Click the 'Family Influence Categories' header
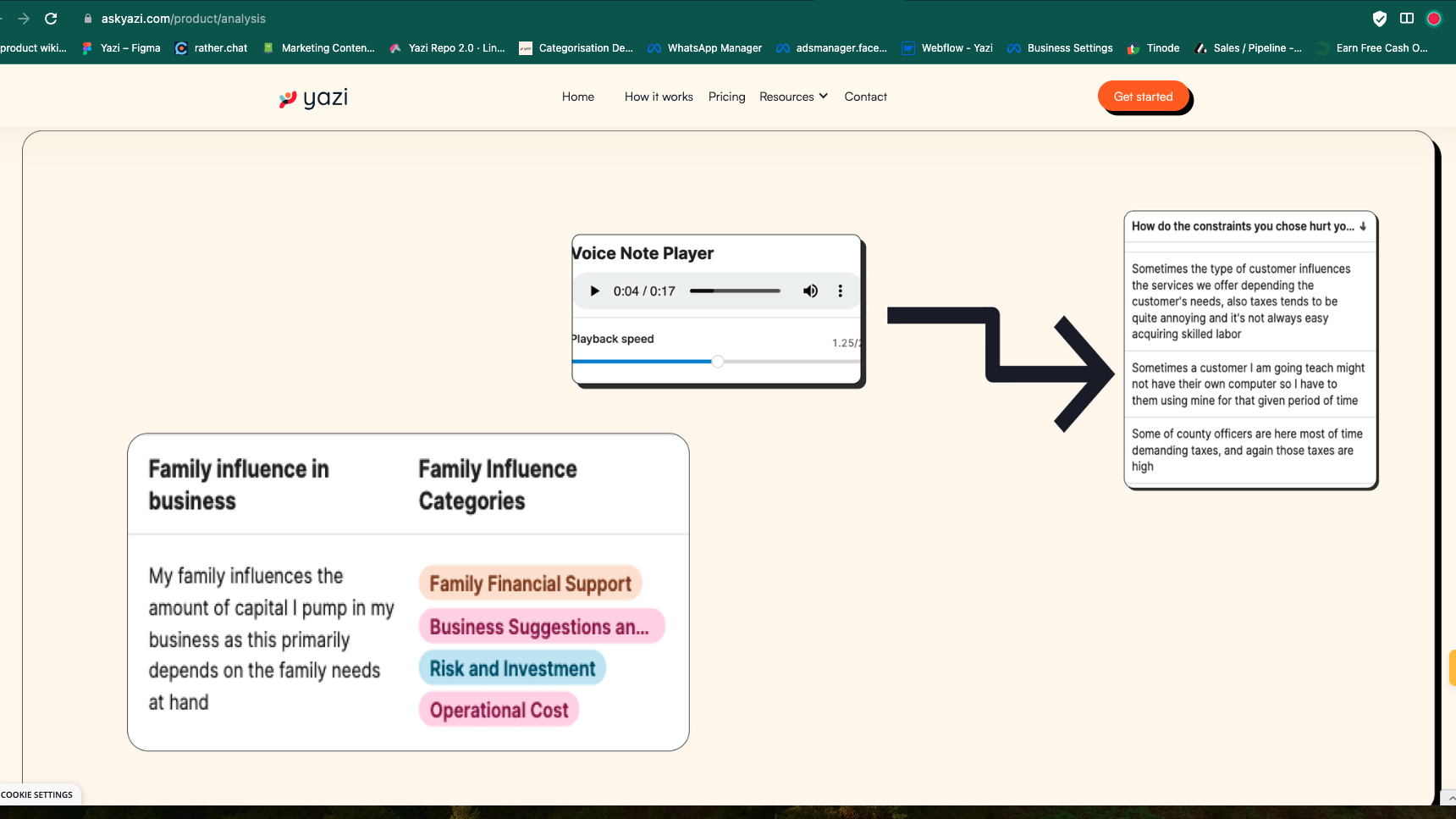This screenshot has height=819, width=1456. [x=498, y=485]
